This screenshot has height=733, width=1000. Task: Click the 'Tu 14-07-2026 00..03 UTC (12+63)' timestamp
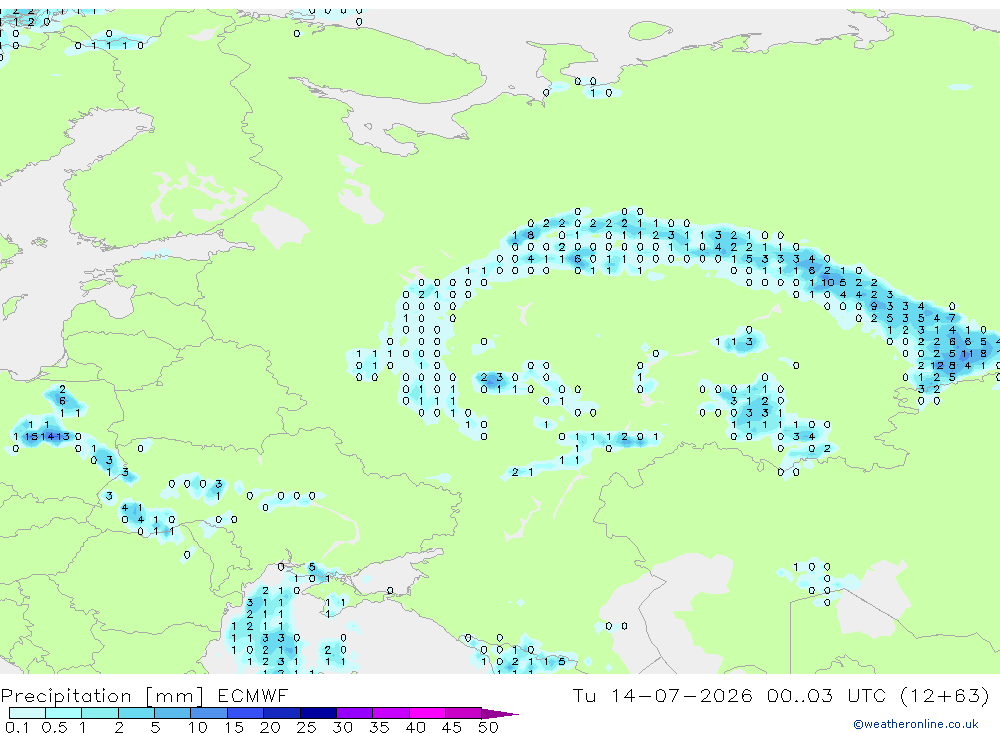[781, 695]
